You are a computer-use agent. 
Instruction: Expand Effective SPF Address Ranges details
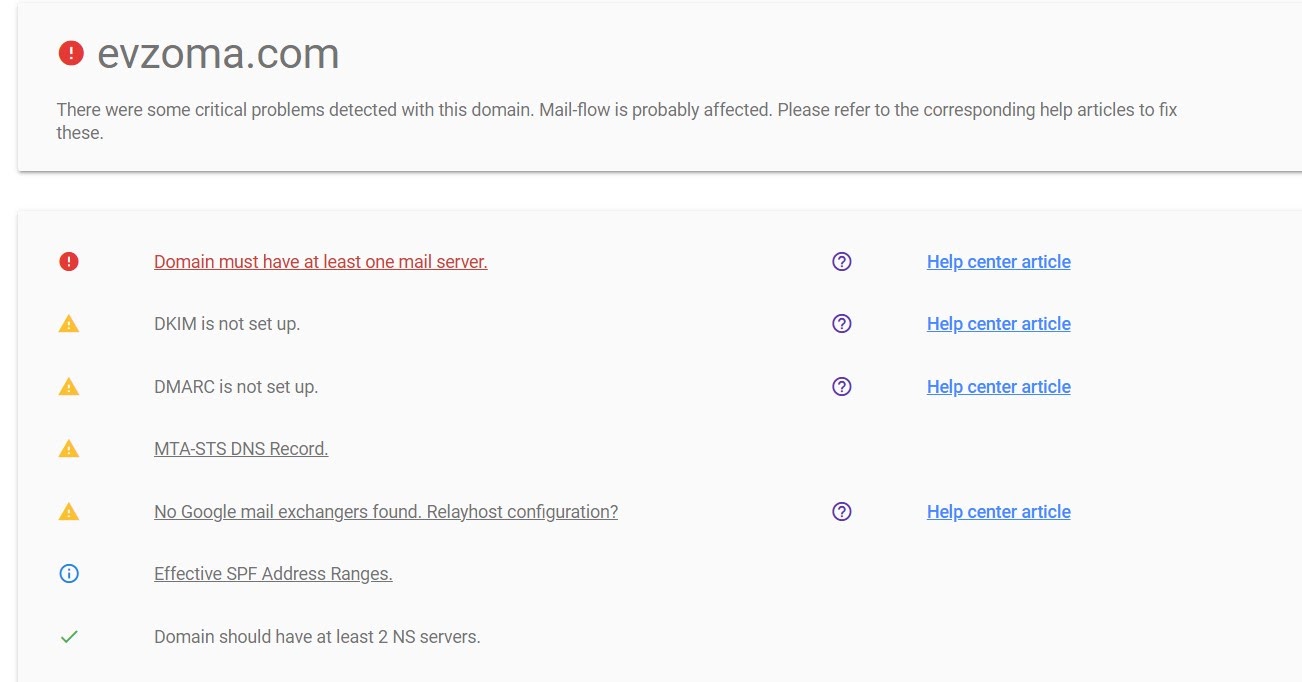pyautogui.click(x=273, y=574)
